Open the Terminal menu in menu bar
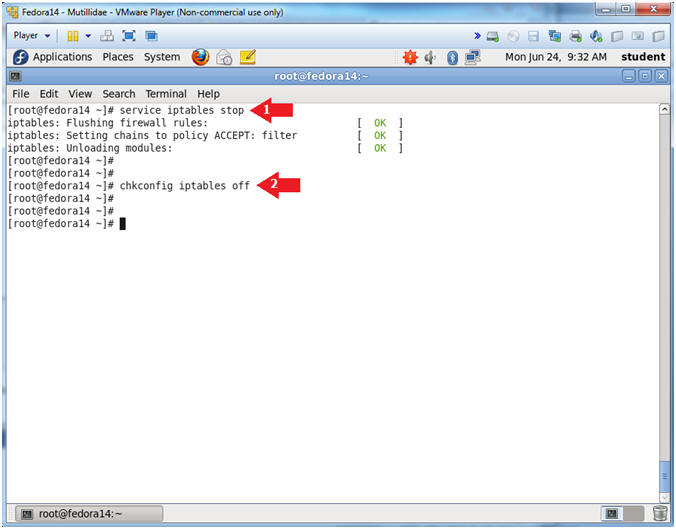This screenshot has height=529, width=676. pyautogui.click(x=166, y=94)
